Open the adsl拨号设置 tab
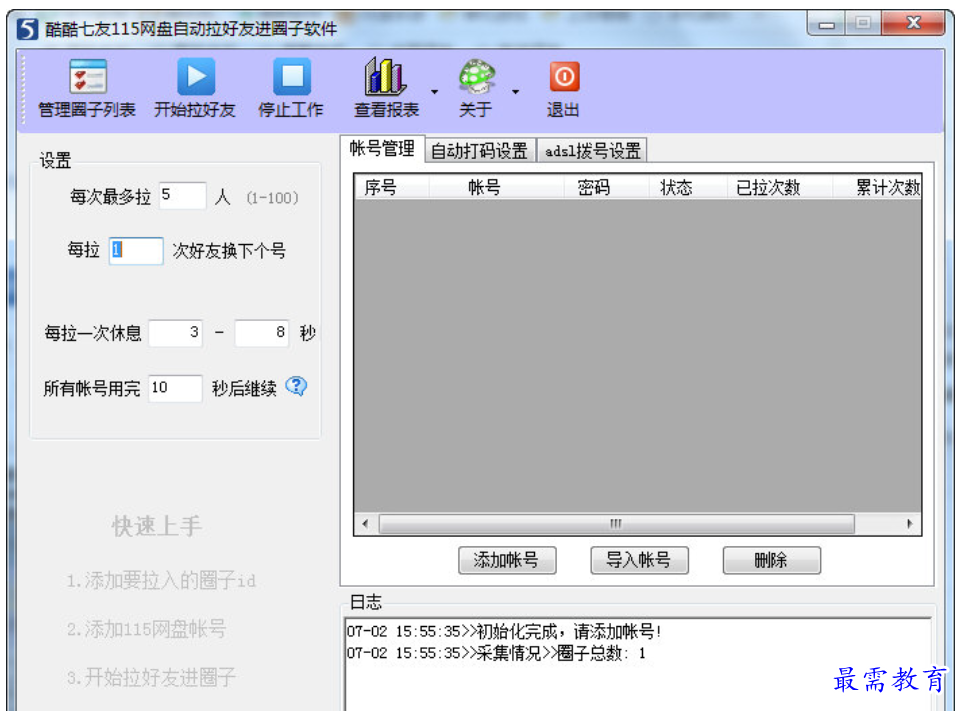 click(x=592, y=150)
